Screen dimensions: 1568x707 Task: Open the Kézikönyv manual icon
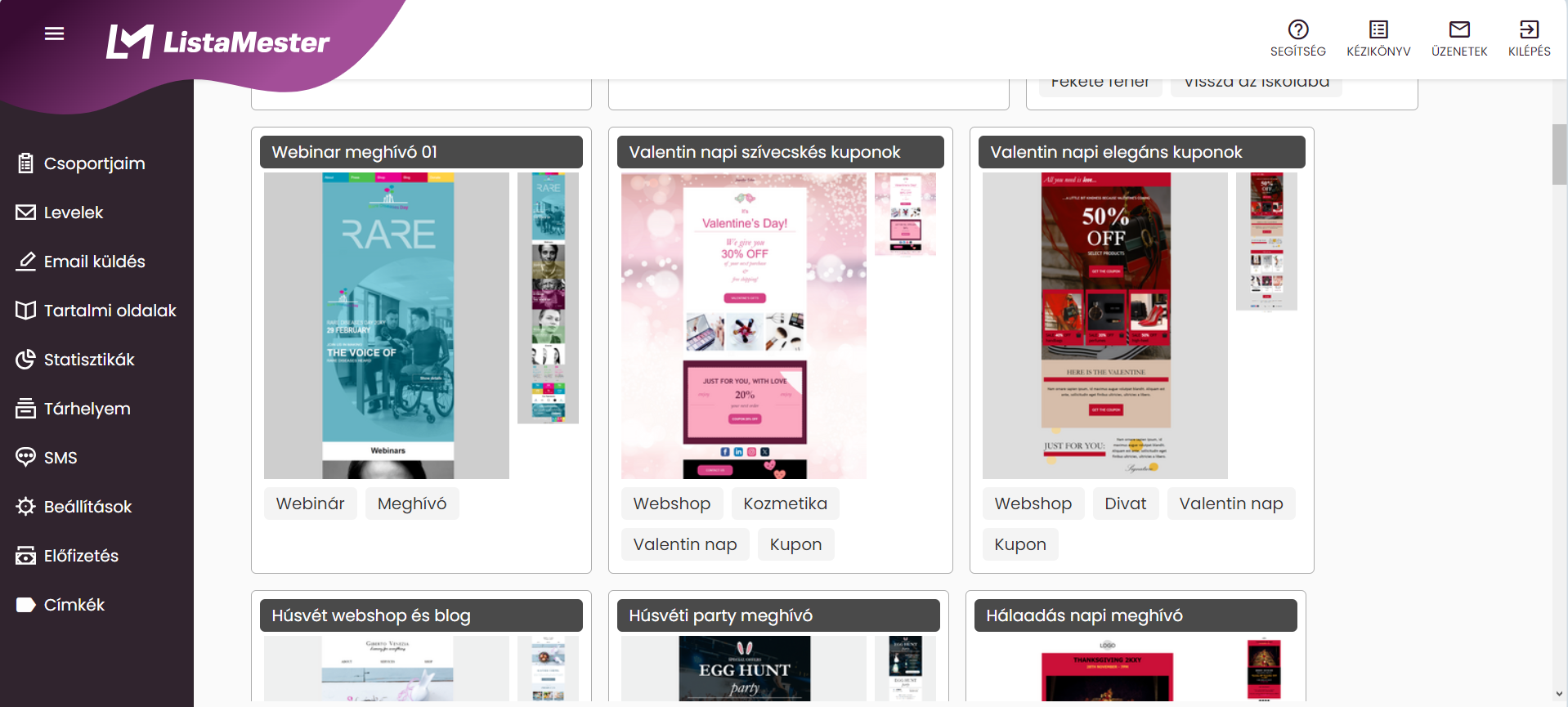tap(1378, 29)
